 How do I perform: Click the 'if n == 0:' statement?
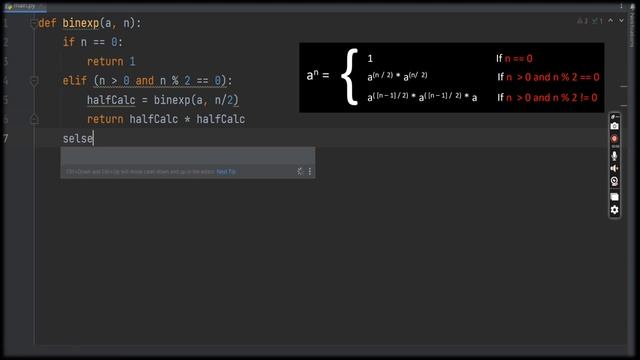coord(93,42)
